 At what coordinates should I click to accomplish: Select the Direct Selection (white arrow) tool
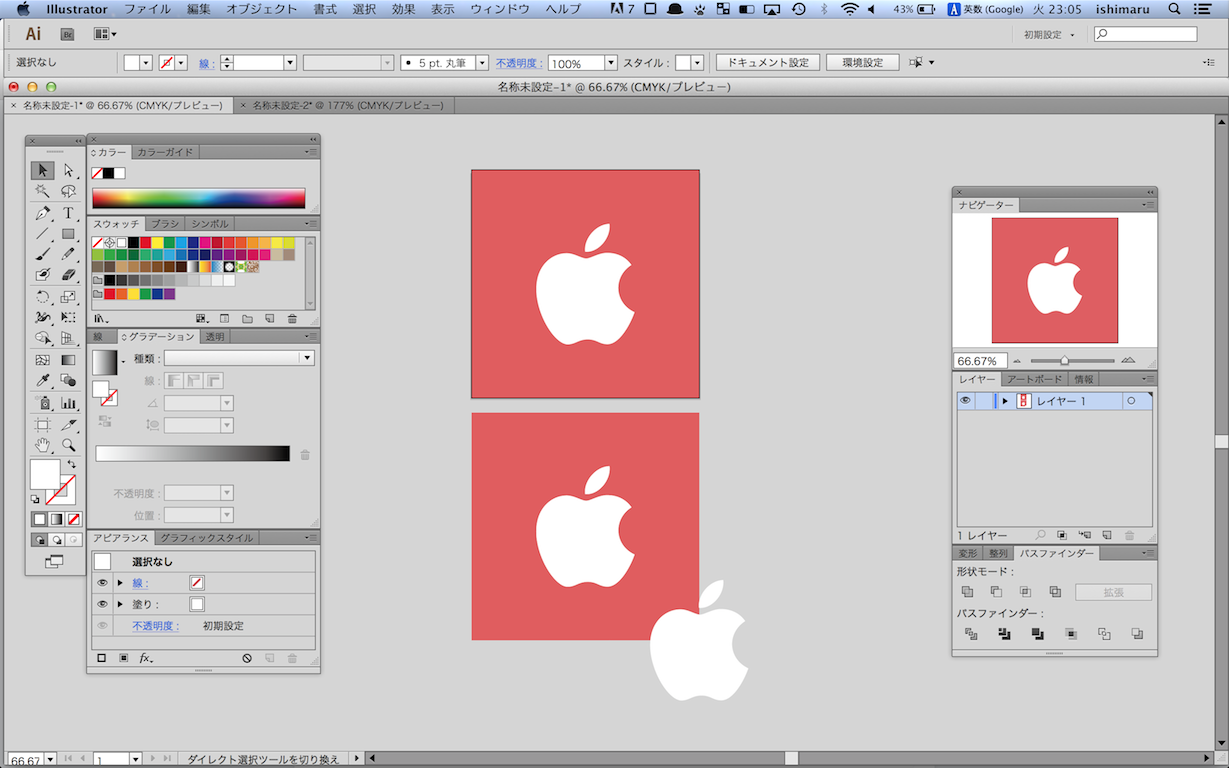(x=68, y=170)
